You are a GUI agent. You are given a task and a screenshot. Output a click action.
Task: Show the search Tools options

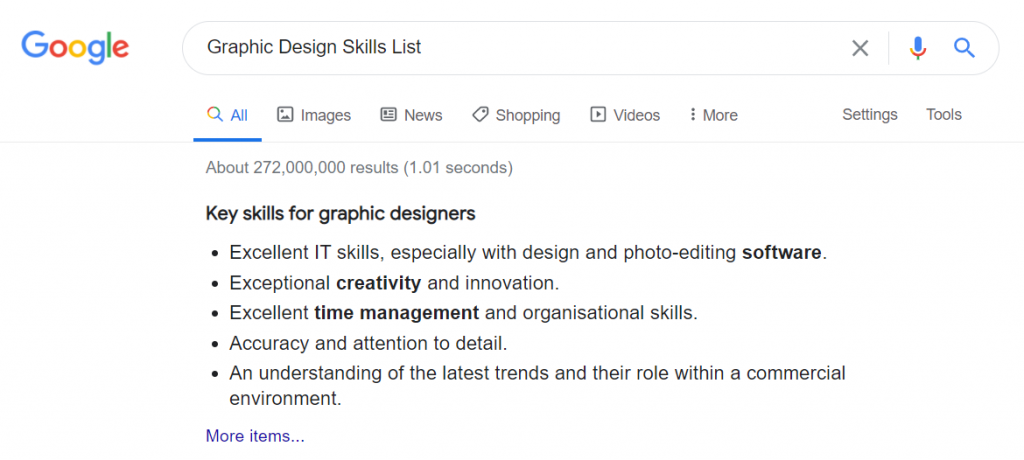click(x=943, y=114)
